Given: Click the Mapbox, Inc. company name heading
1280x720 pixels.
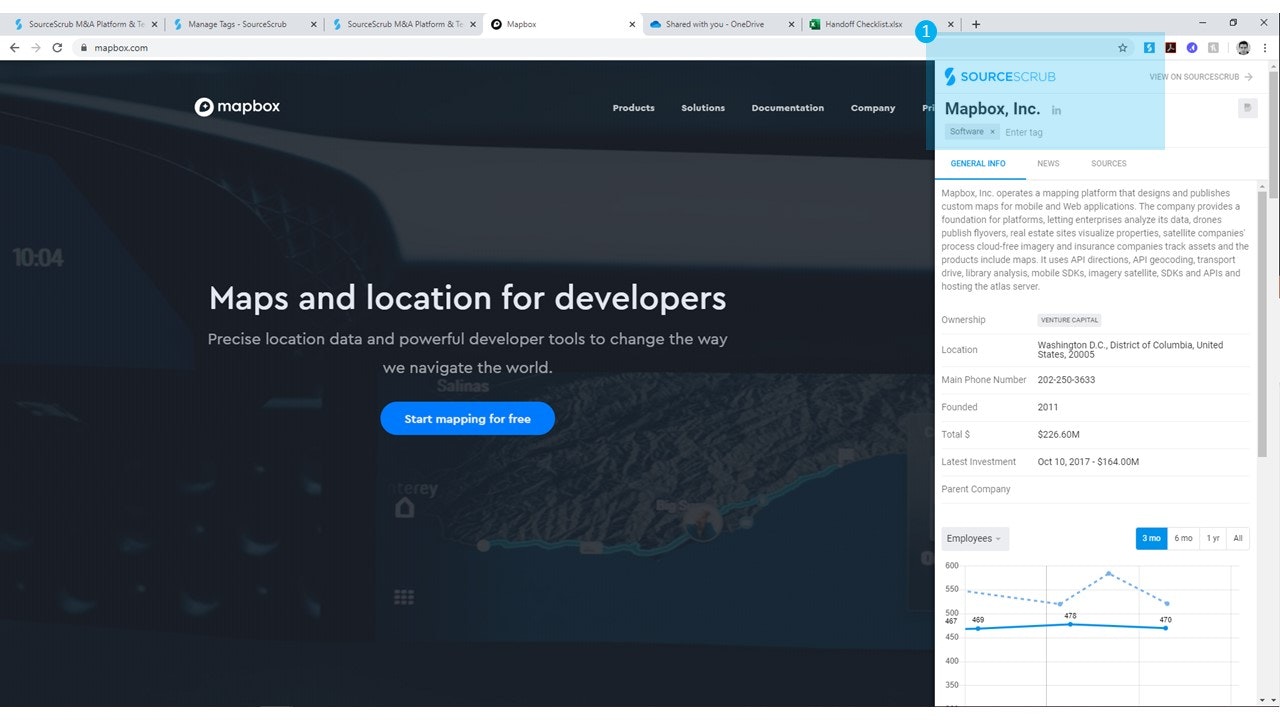Looking at the screenshot, I should click(x=993, y=109).
